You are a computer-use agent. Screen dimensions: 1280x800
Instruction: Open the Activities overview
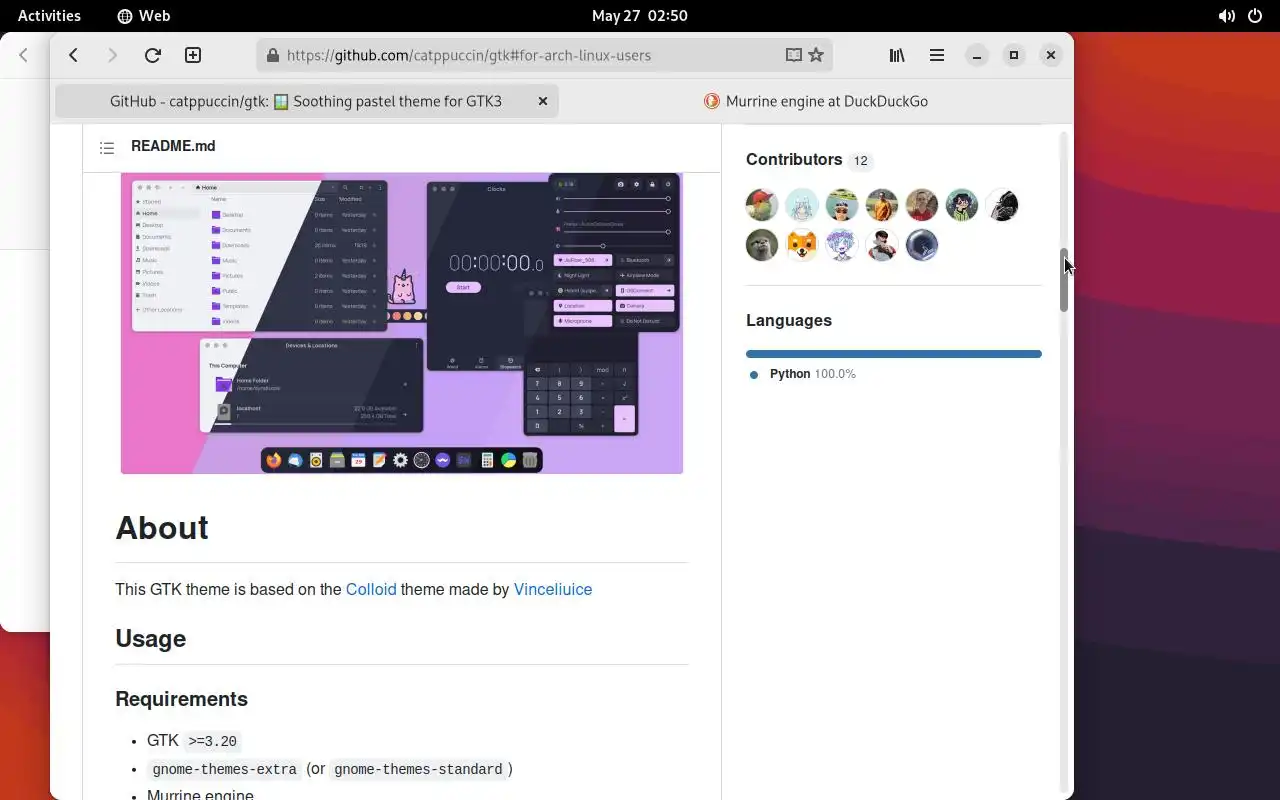click(x=49, y=15)
